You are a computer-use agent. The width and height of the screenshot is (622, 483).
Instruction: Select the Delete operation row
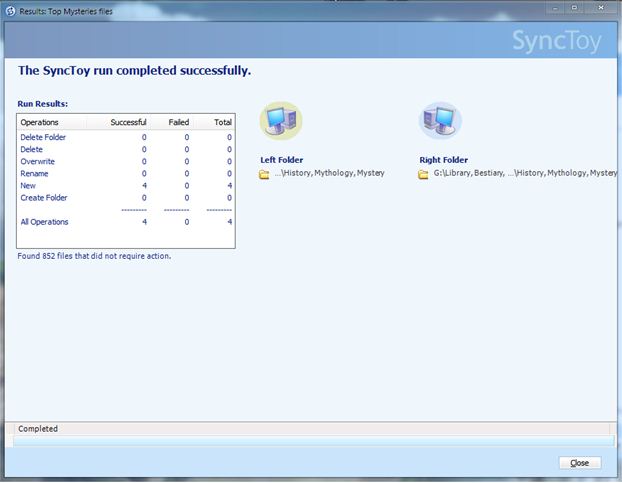pos(126,150)
